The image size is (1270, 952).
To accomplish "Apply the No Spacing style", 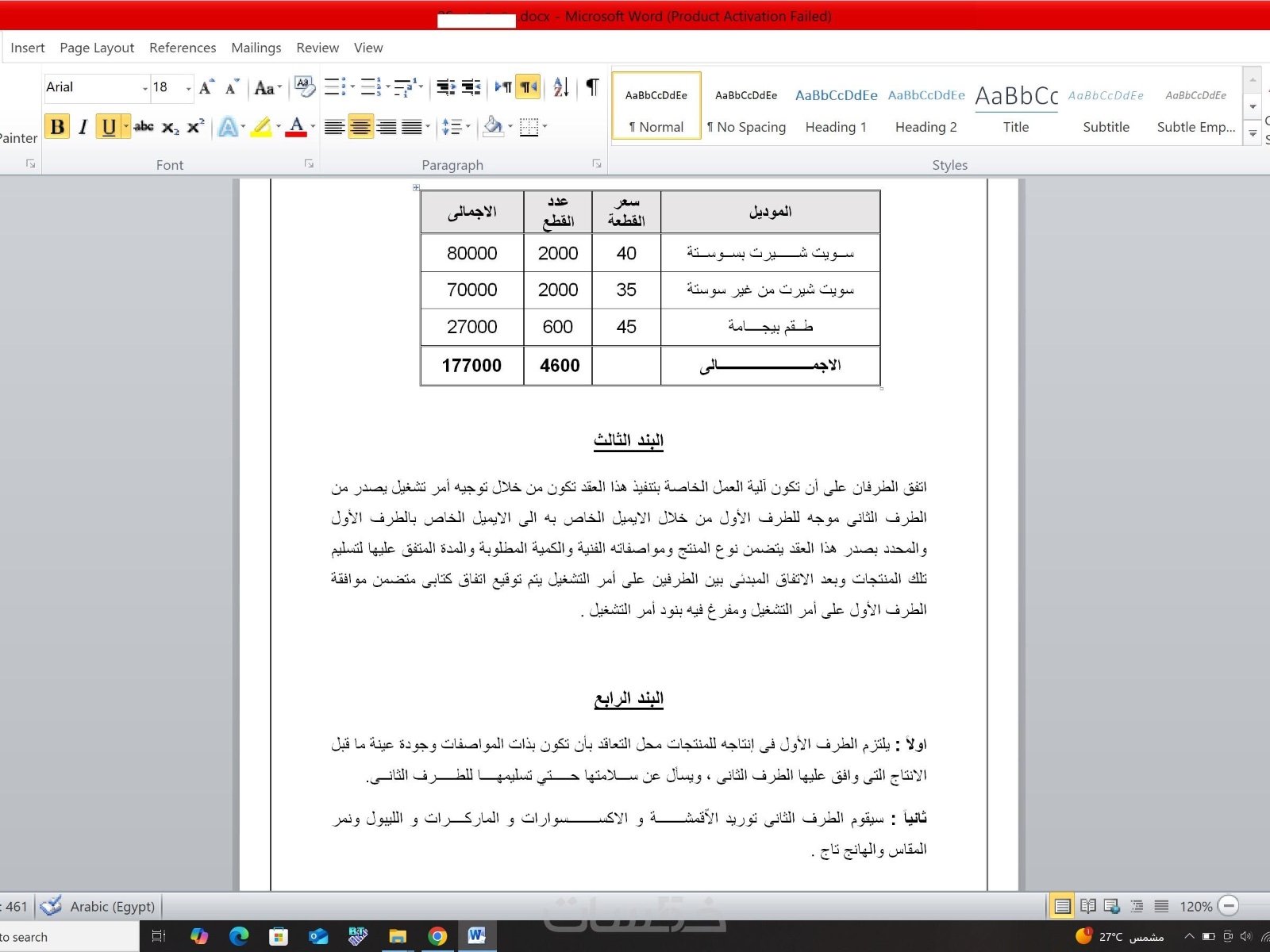I will pyautogui.click(x=746, y=106).
